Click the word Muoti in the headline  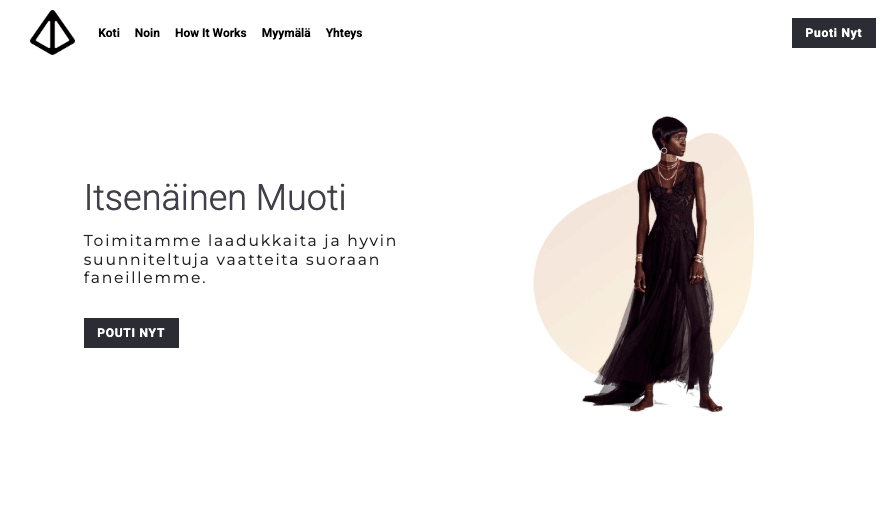coord(301,198)
